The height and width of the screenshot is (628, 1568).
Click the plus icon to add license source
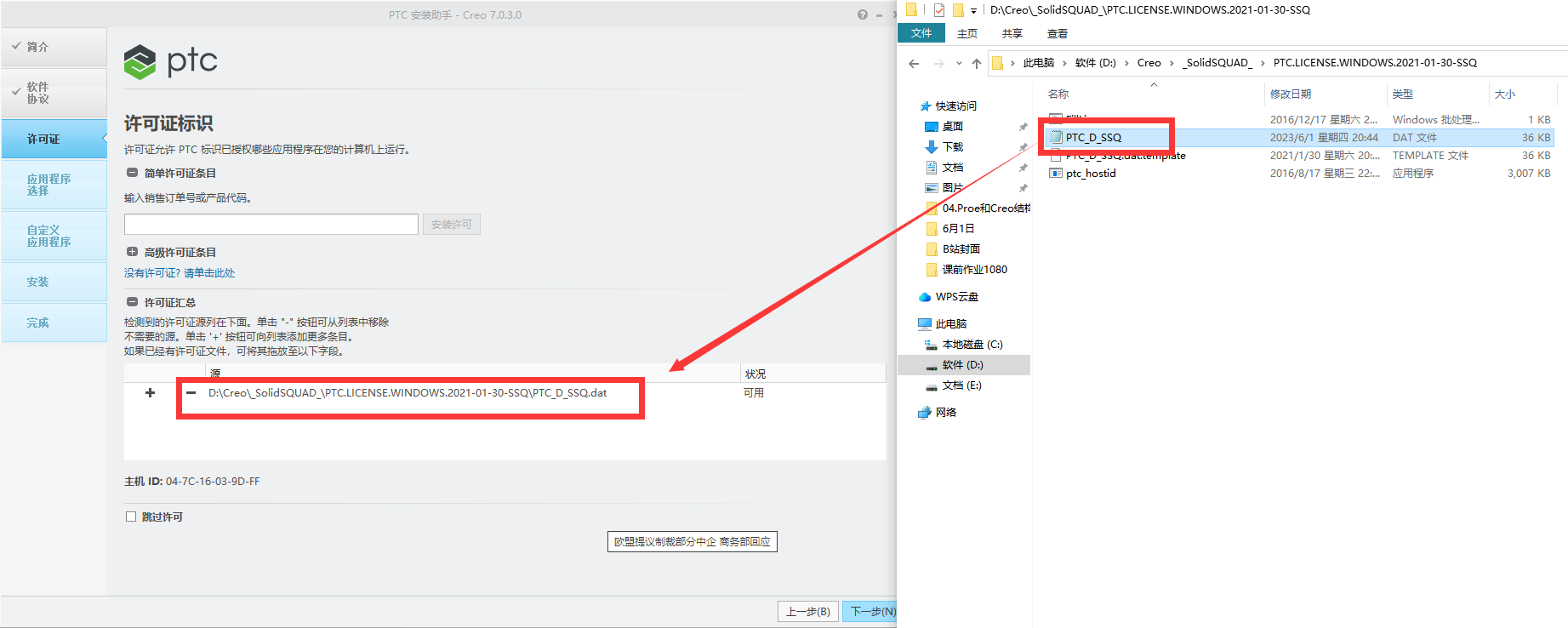(150, 393)
